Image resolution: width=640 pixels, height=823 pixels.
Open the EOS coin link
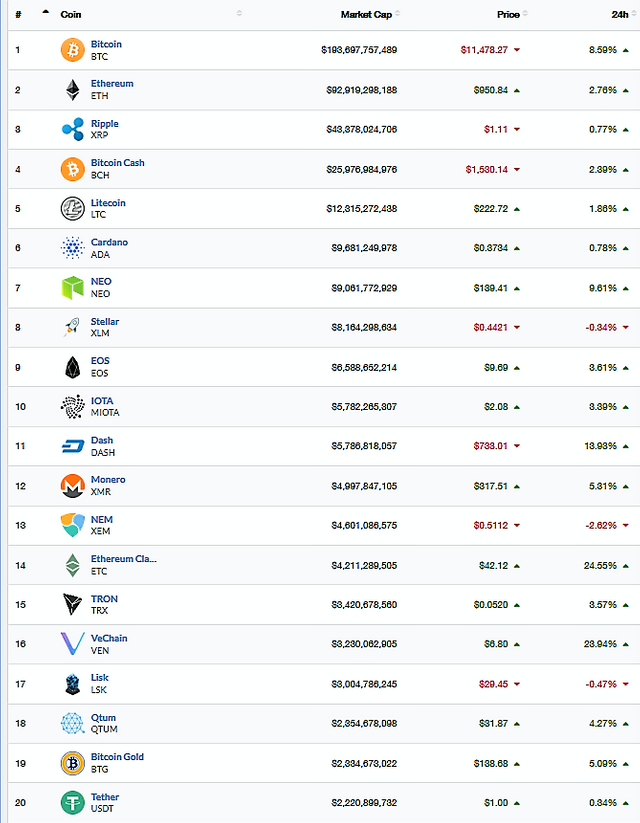pyautogui.click(x=100, y=361)
